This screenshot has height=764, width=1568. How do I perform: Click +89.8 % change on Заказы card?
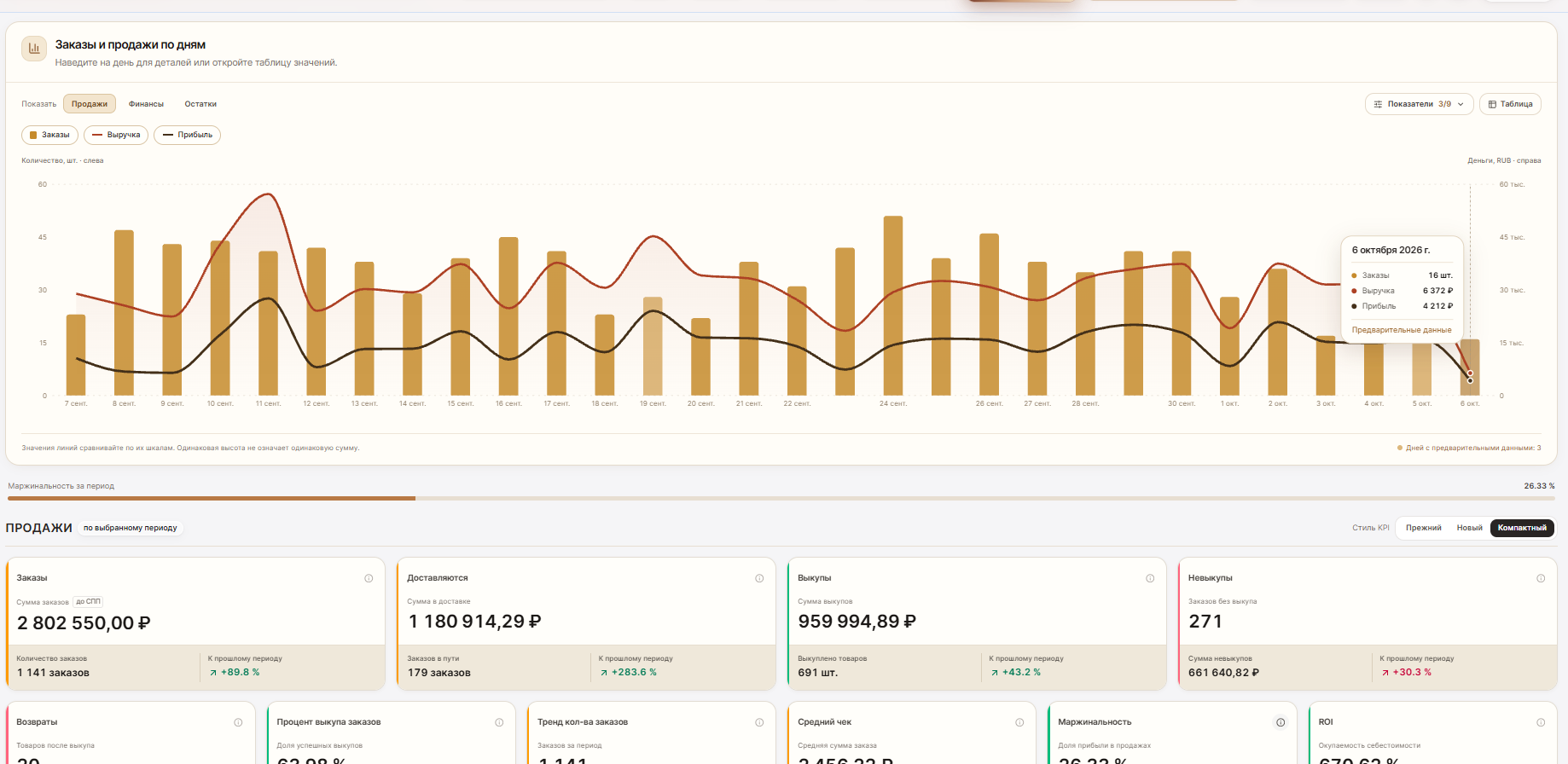pos(235,672)
